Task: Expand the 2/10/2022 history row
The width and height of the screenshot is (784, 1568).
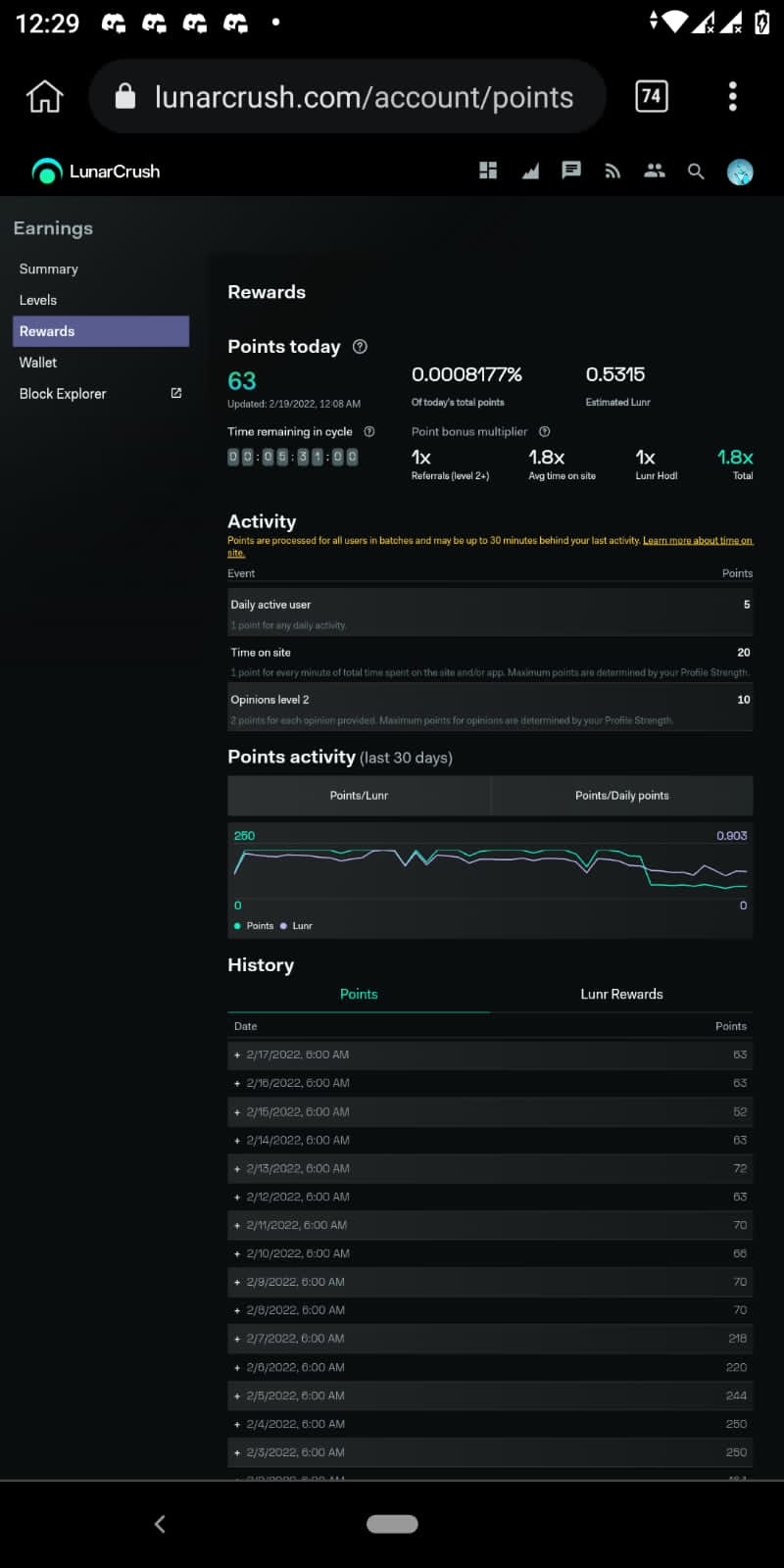Action: (x=490, y=1253)
